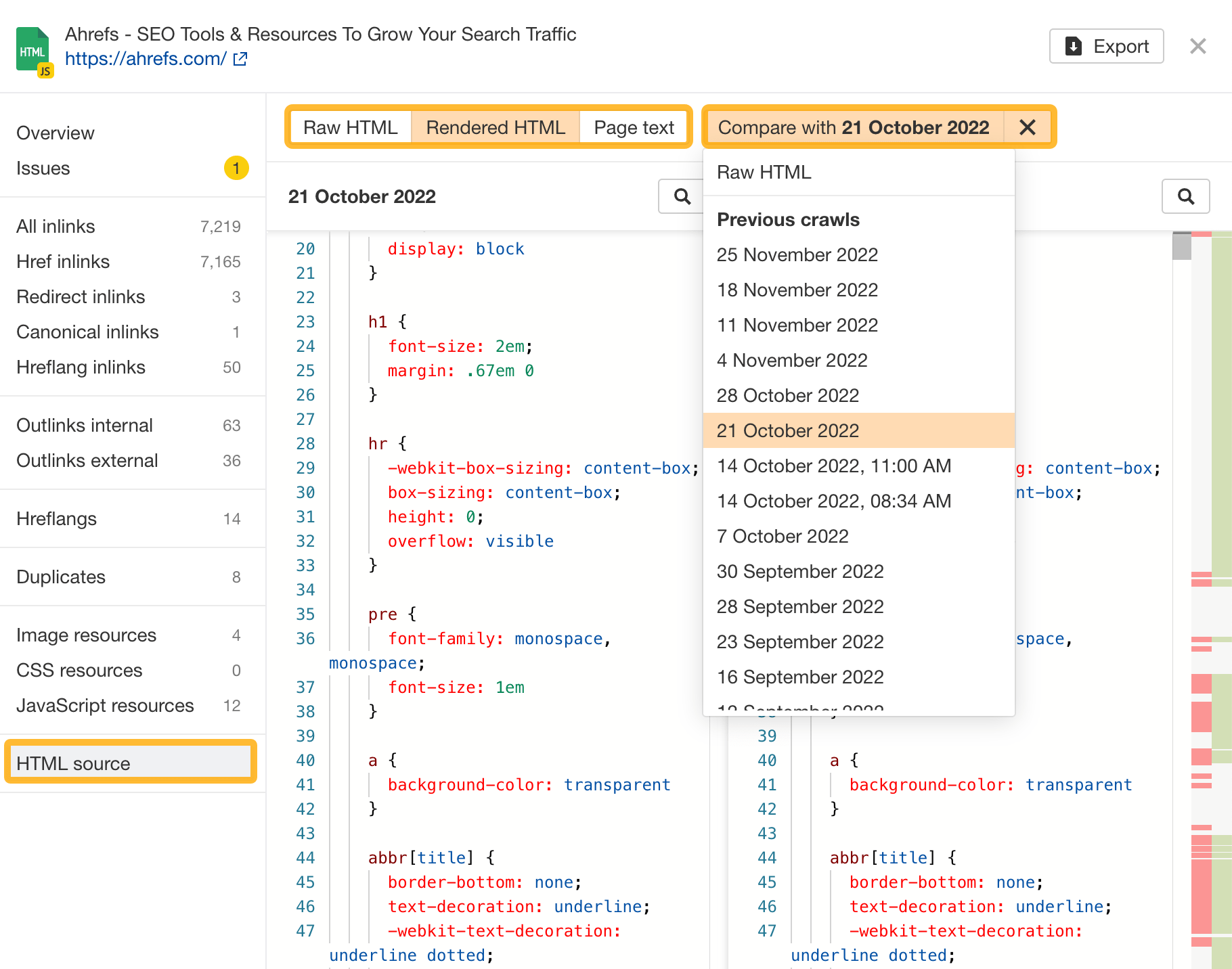
Task: Open the Outlinks external list
Action: (87, 461)
